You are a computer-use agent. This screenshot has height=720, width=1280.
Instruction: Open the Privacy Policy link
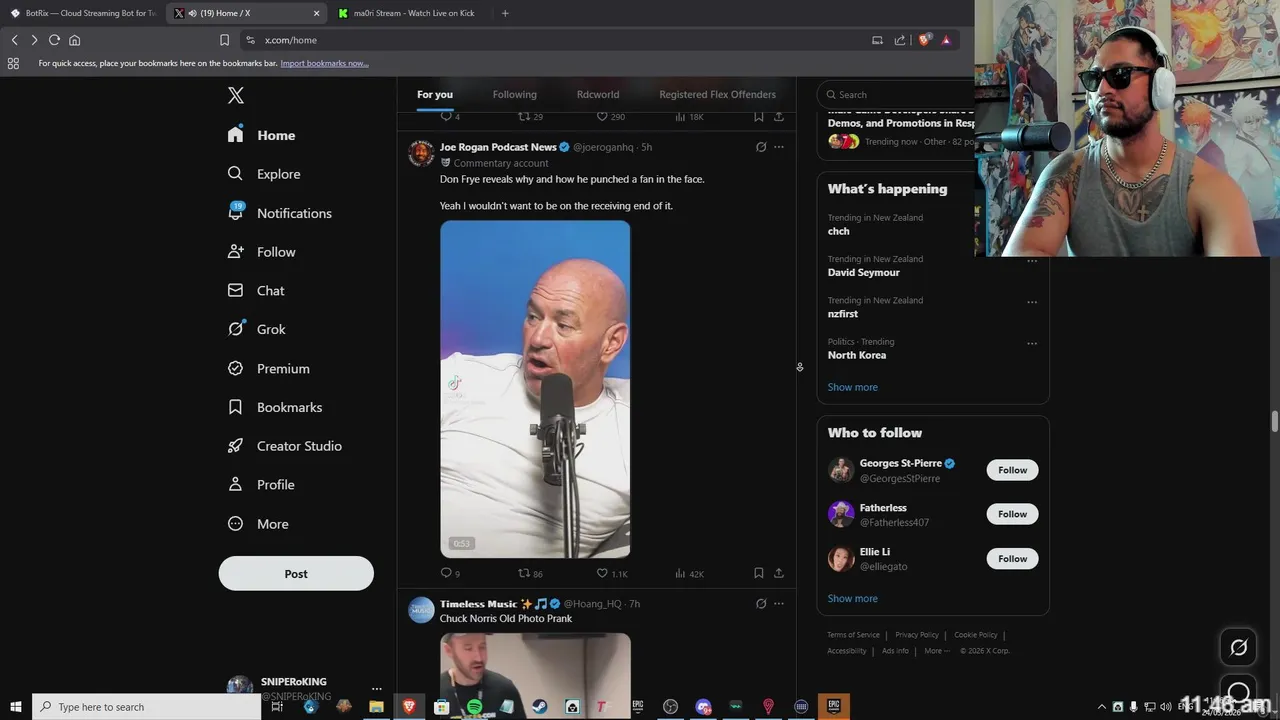click(x=917, y=635)
